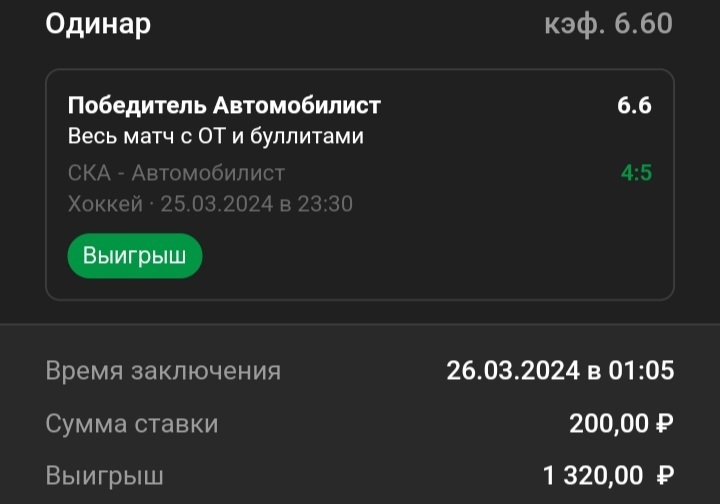Click the ruble sign after 200,00

(x=664, y=424)
